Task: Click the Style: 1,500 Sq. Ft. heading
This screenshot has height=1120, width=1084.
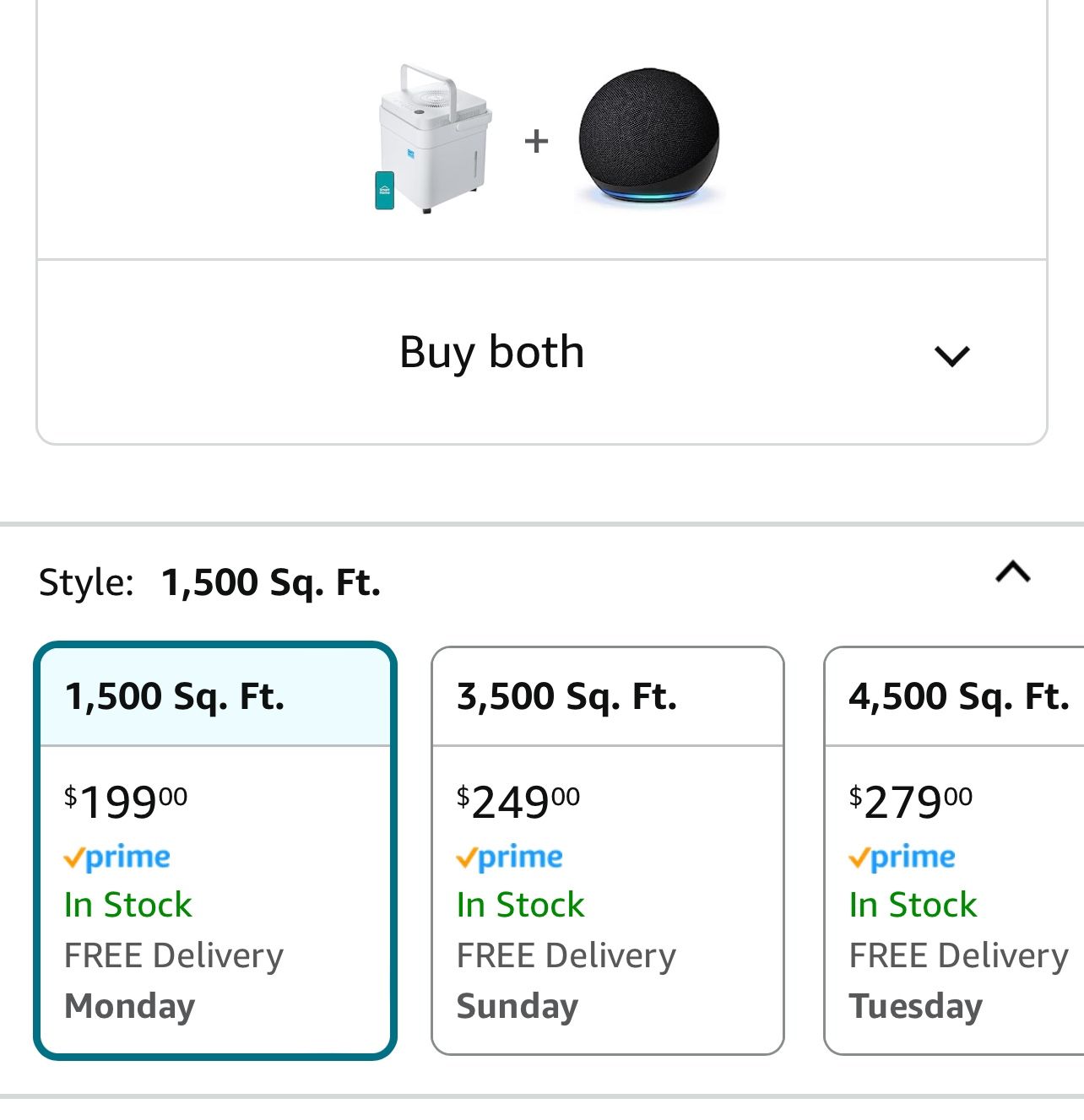Action: (210, 582)
